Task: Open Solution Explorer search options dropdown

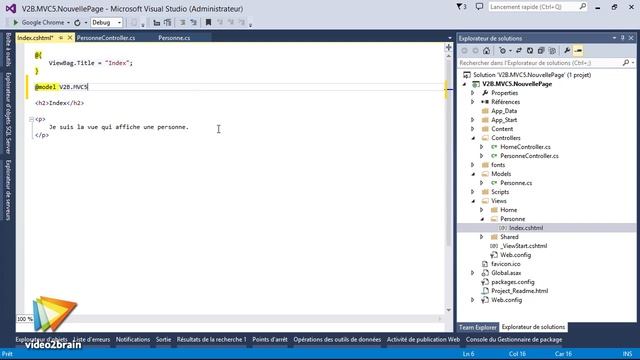Action: 633,63
